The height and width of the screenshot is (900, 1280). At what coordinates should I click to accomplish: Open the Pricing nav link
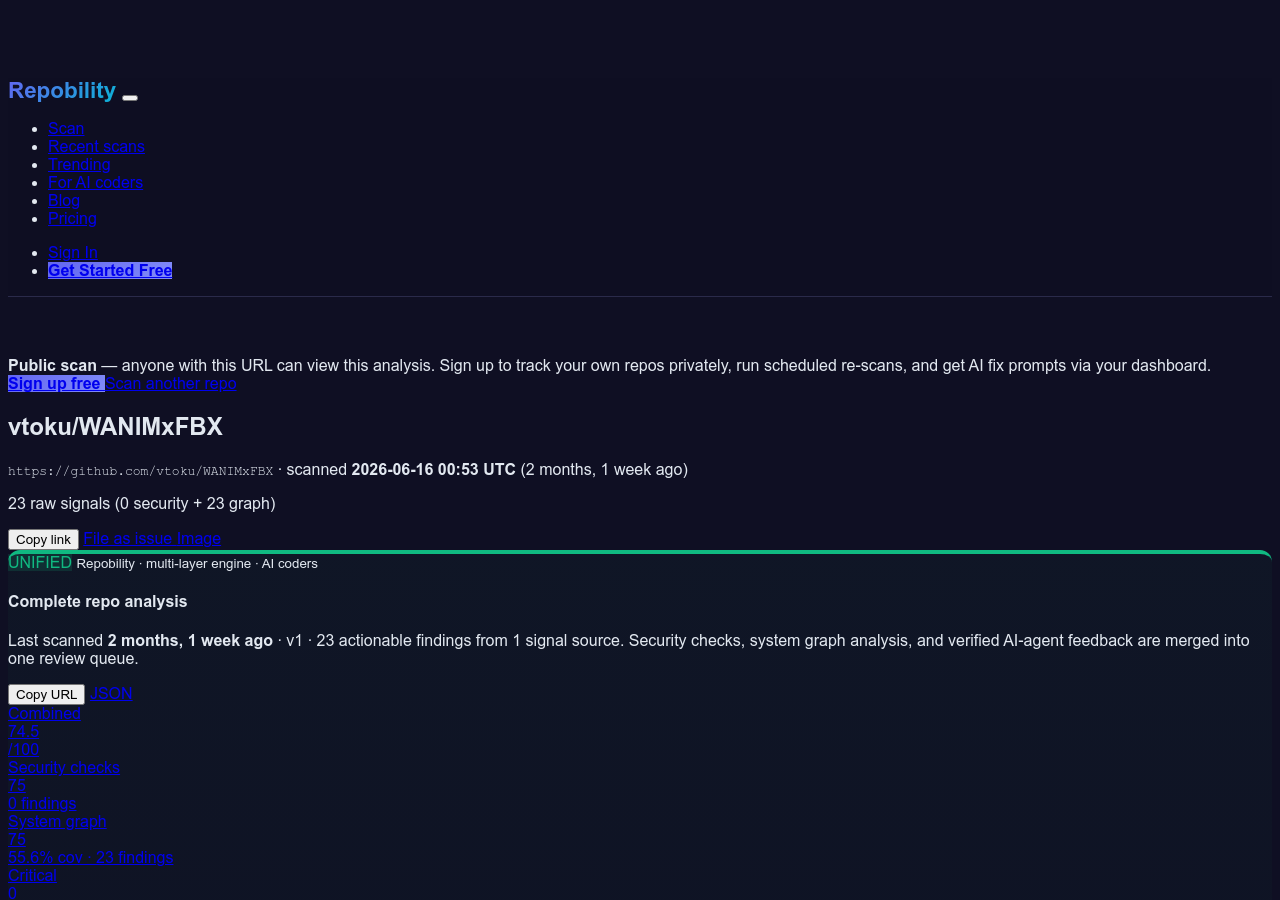point(72,218)
